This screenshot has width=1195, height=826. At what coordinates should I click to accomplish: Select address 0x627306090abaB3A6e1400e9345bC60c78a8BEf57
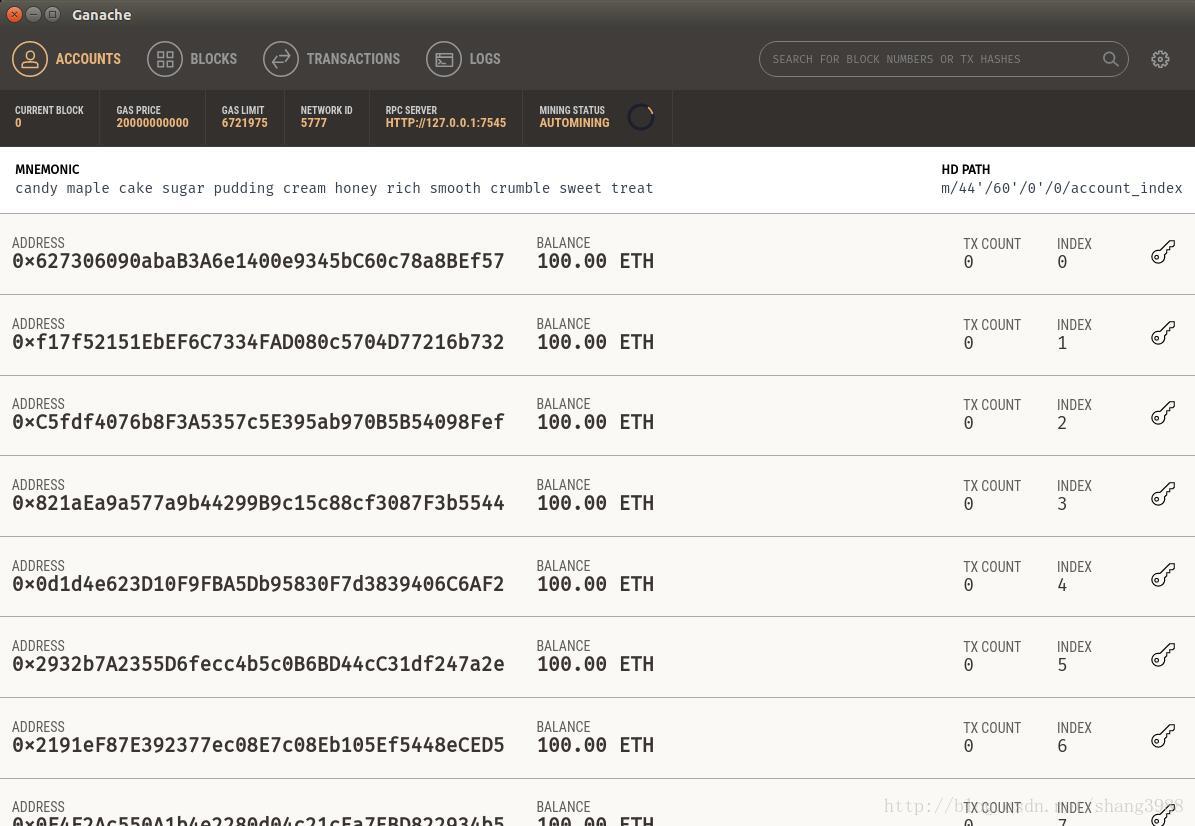tap(258, 261)
